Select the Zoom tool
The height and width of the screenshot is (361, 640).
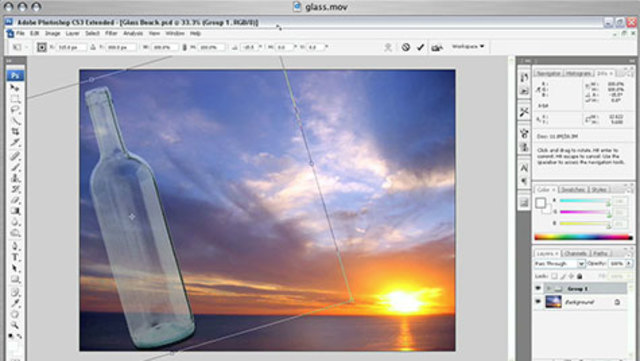pos(15,325)
